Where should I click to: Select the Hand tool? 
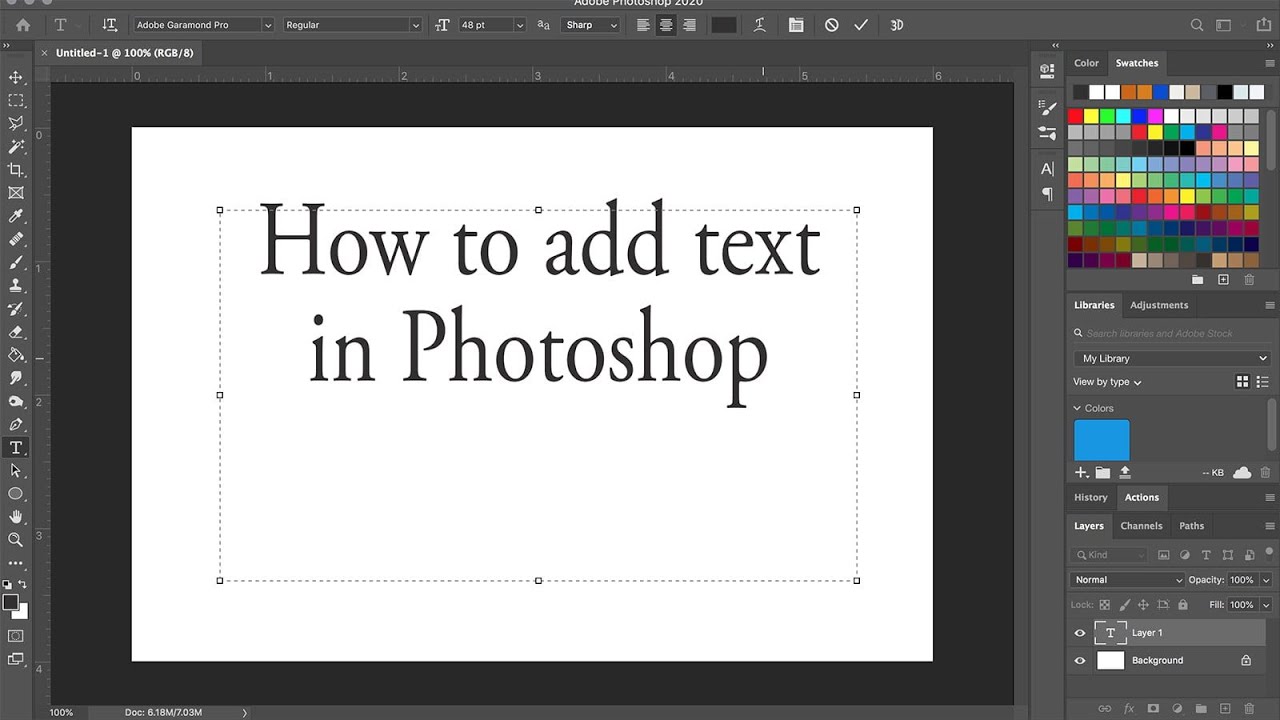[x=16, y=517]
